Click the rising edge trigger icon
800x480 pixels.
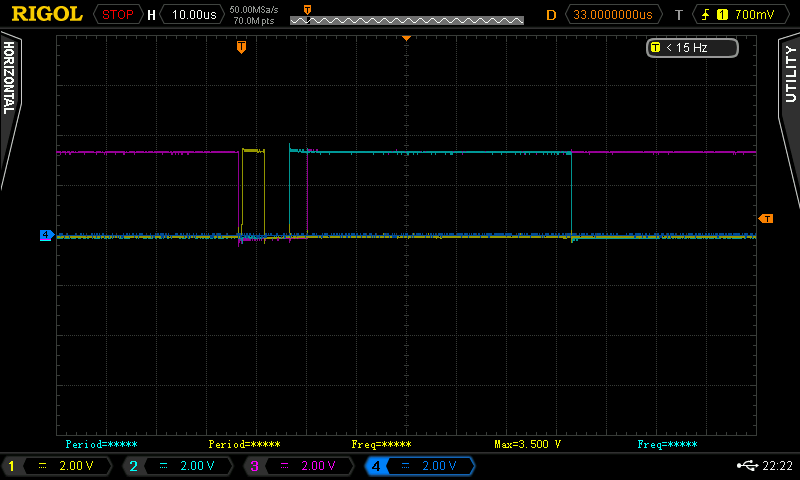click(706, 14)
